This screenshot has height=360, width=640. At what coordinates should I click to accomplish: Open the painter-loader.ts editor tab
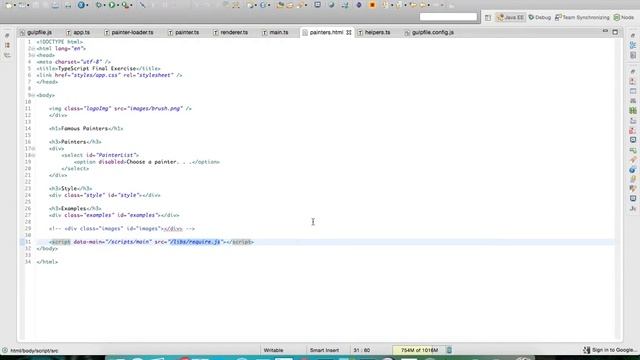click(x=129, y=32)
